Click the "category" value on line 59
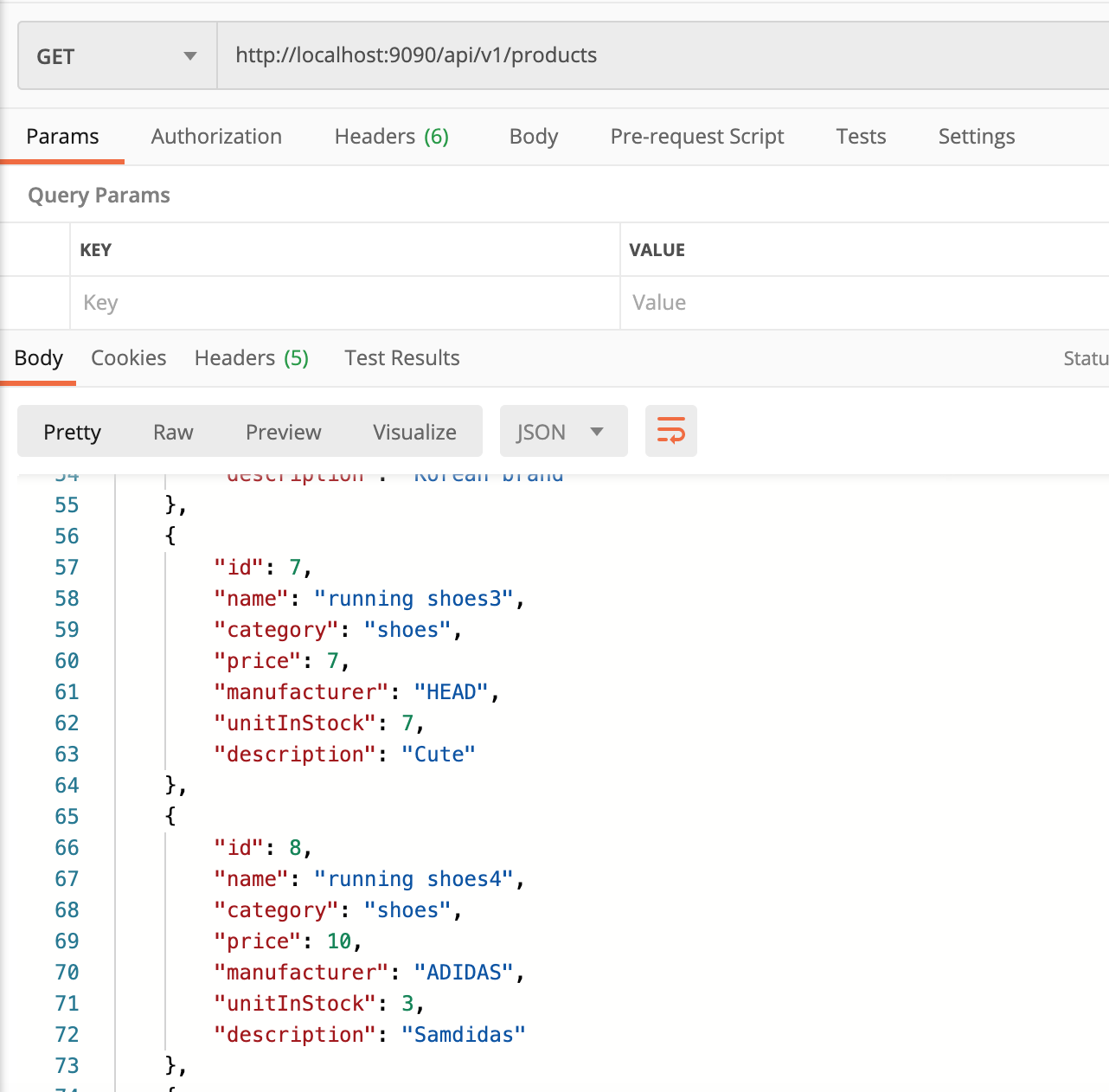The width and height of the screenshot is (1109, 1092). click(407, 630)
